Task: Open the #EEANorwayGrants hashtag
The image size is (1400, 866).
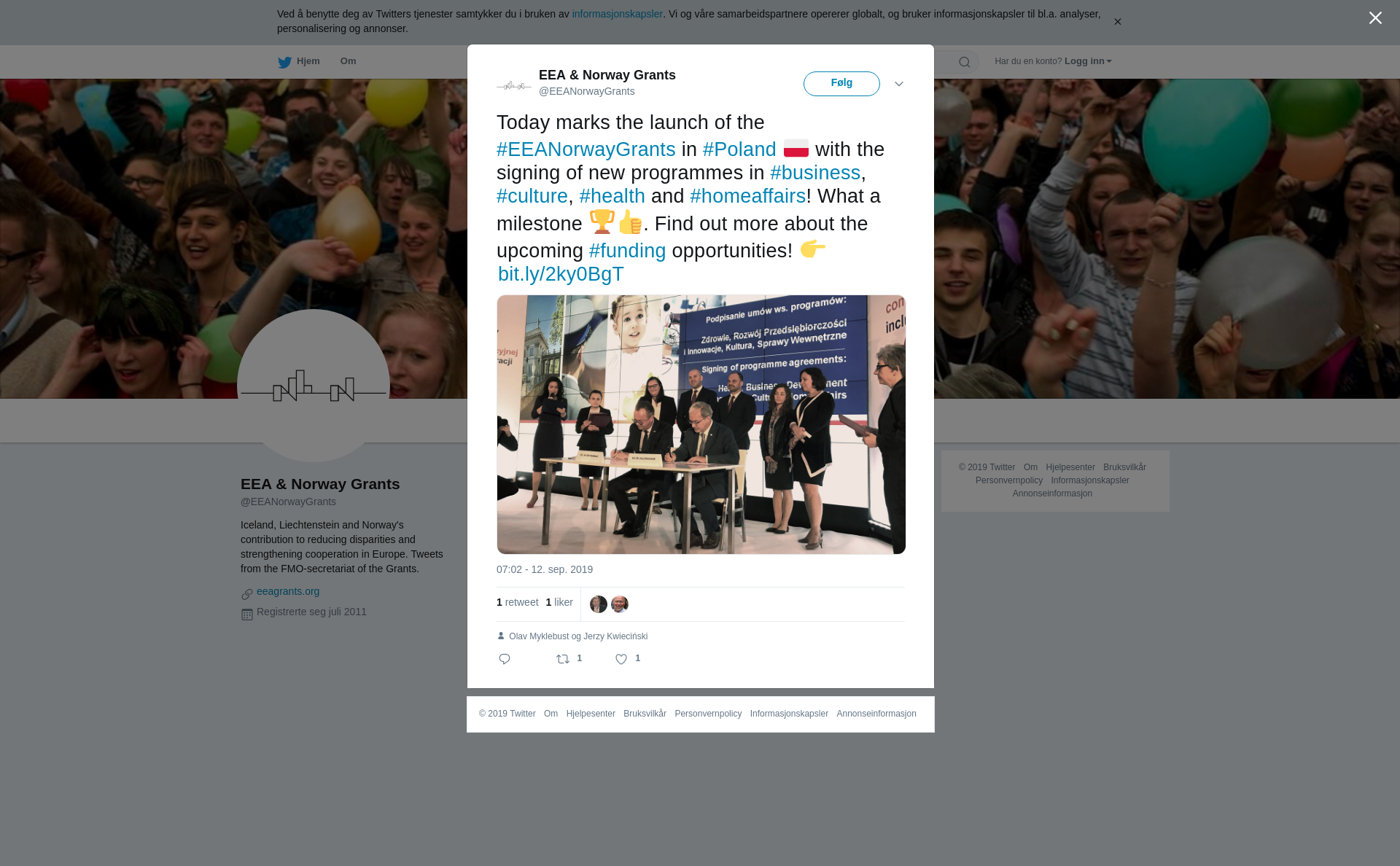Action: coord(586,149)
